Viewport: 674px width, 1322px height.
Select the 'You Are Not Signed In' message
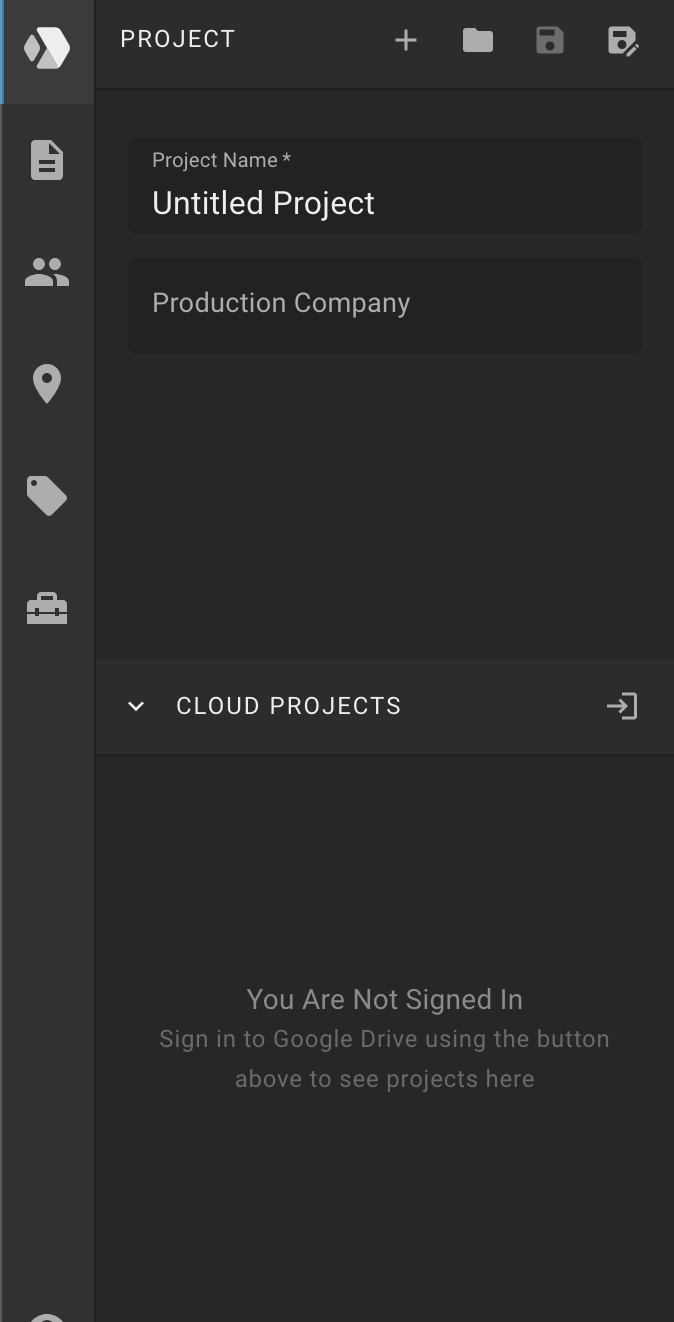[x=385, y=999]
